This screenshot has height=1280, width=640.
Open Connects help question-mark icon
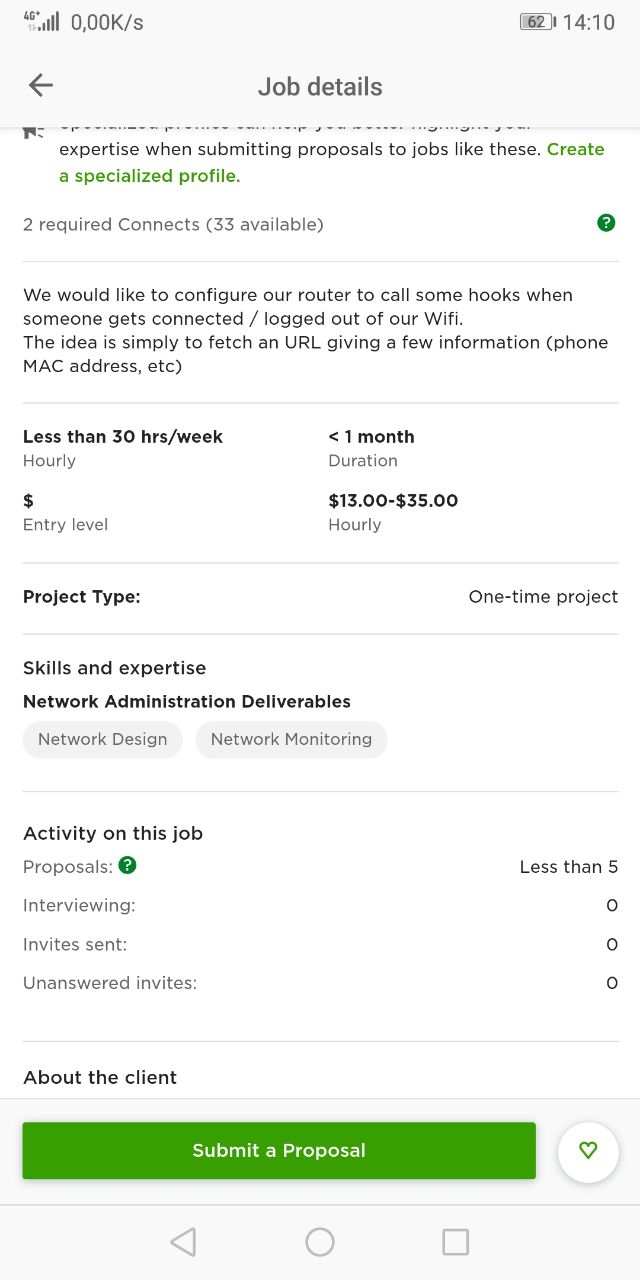coord(606,223)
